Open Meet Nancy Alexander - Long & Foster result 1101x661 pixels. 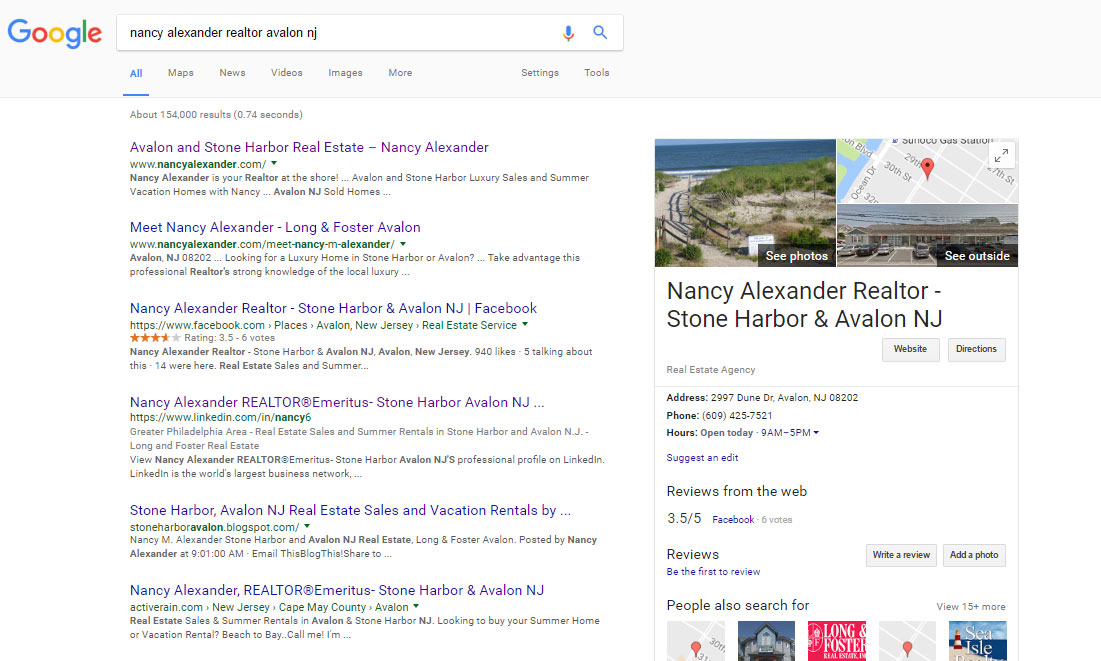[x=275, y=228]
